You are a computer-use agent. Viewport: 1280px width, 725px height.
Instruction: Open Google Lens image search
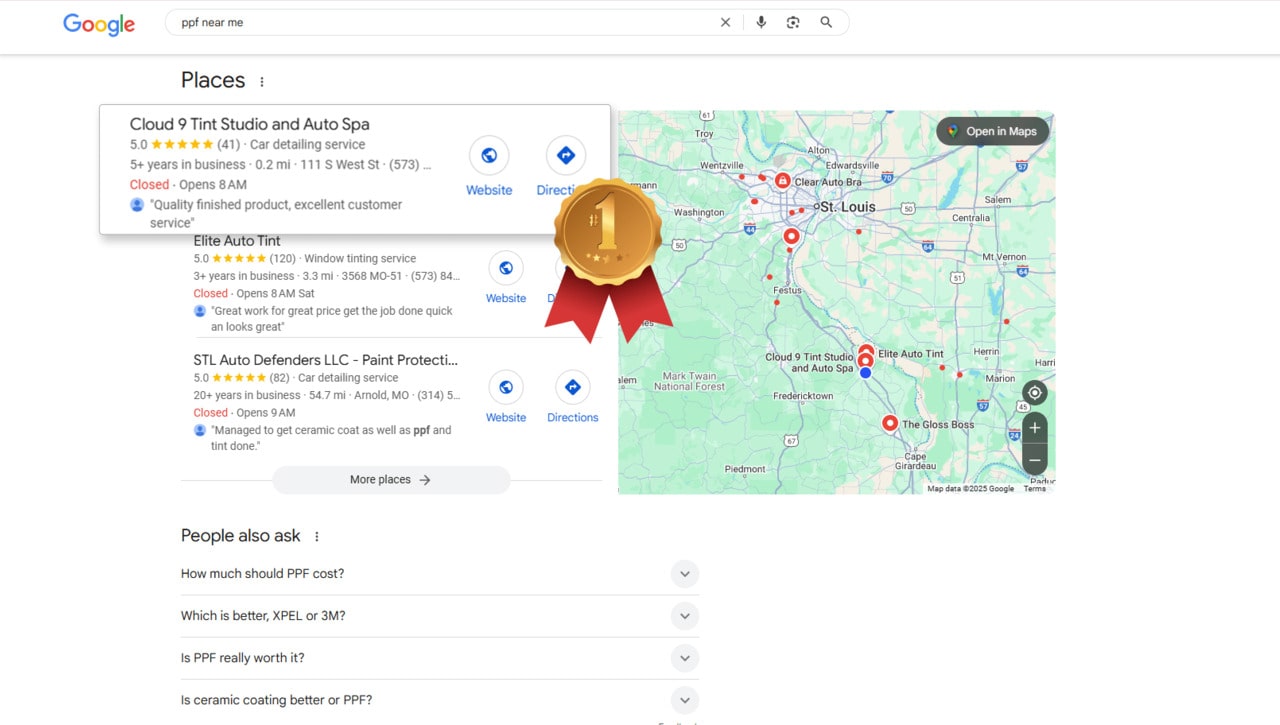(793, 22)
